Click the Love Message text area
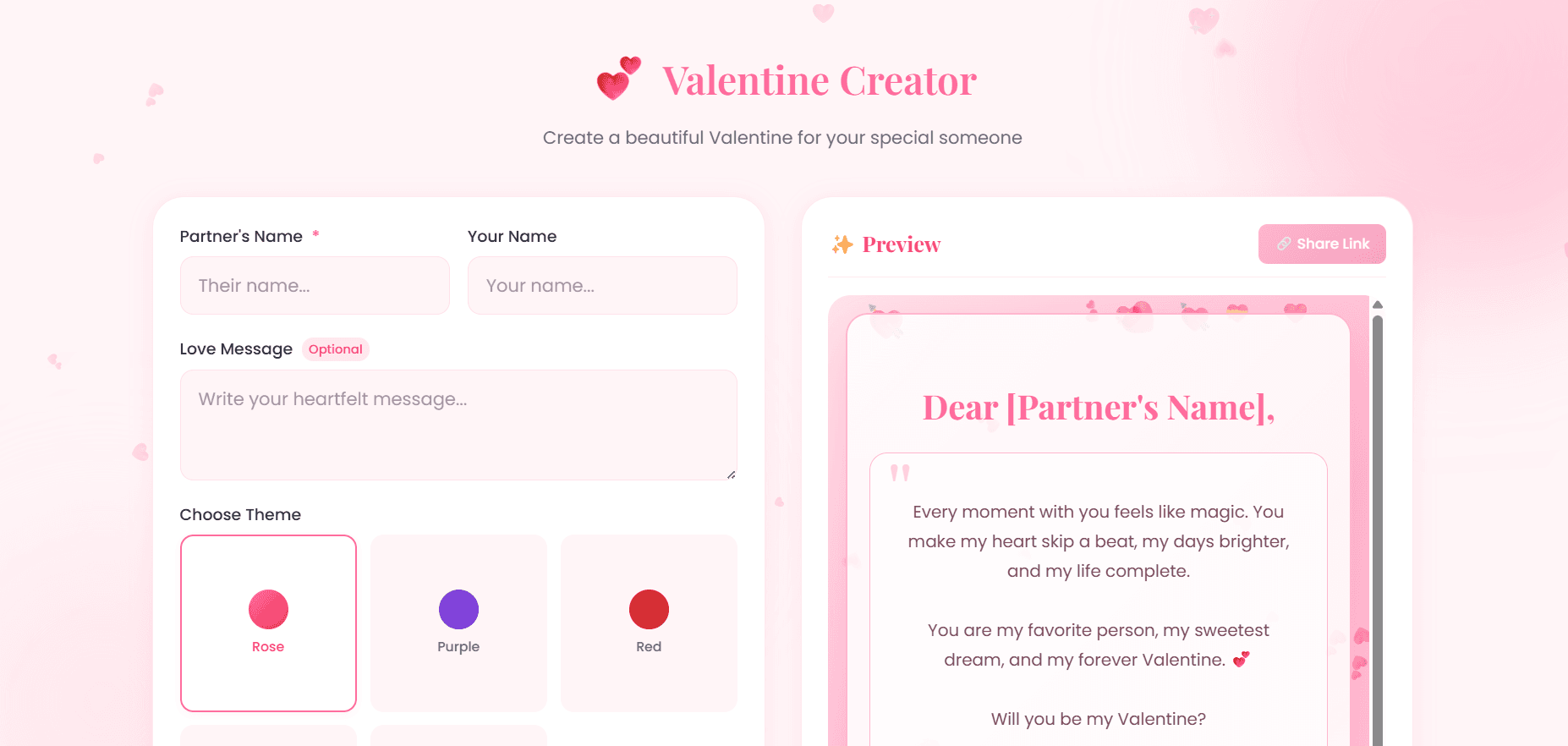The width and height of the screenshot is (1568, 746). coord(458,425)
